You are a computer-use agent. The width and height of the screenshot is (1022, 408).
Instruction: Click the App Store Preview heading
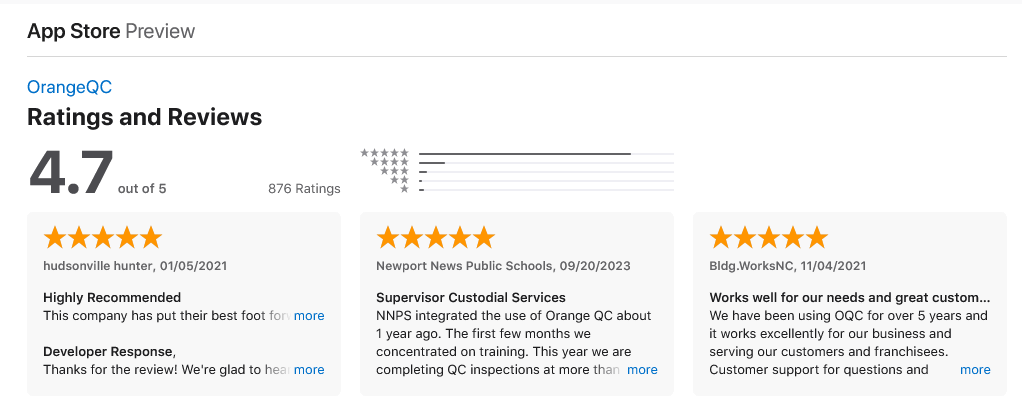pos(111,31)
